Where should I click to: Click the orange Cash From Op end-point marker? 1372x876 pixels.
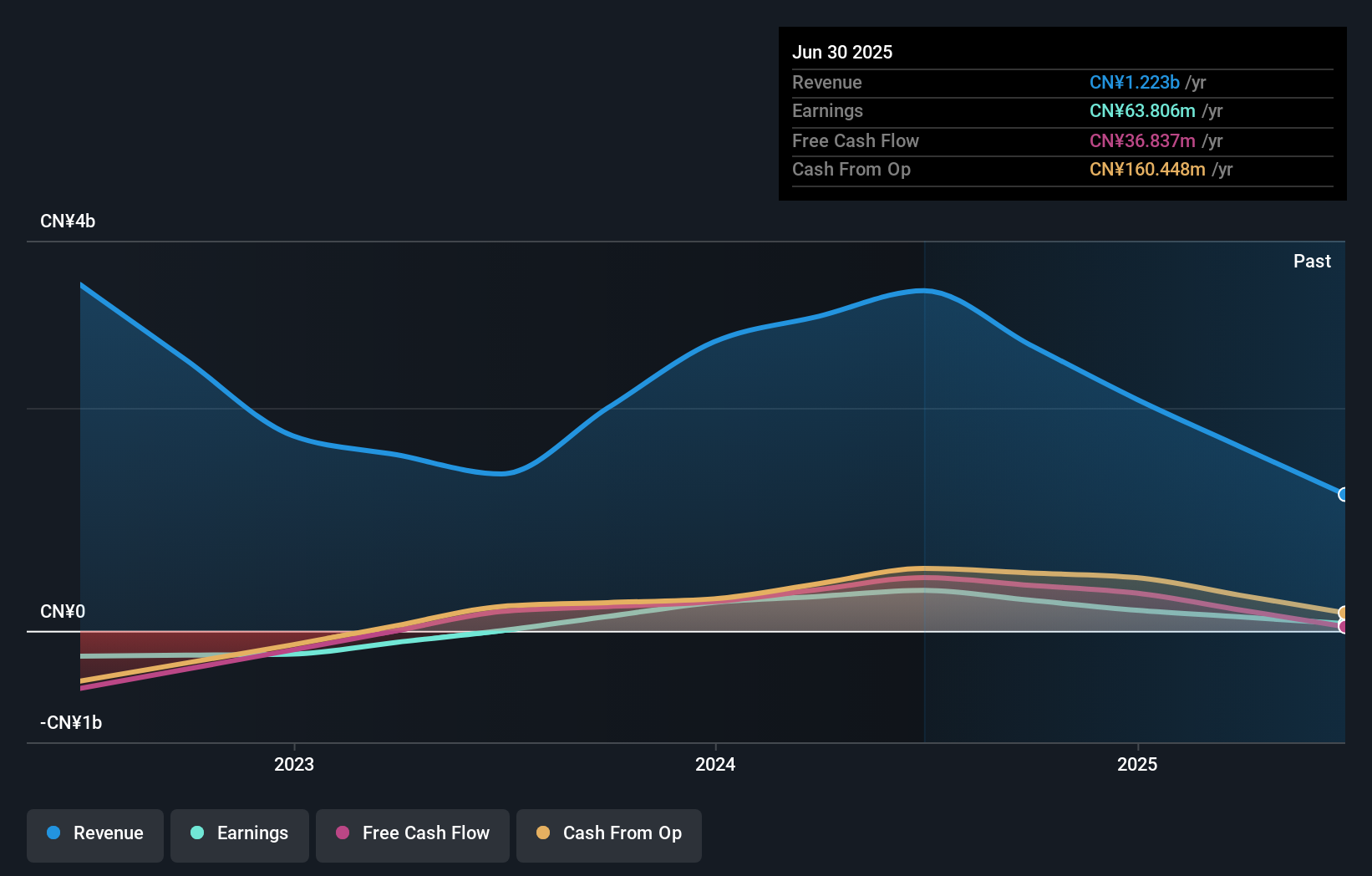pyautogui.click(x=1343, y=613)
